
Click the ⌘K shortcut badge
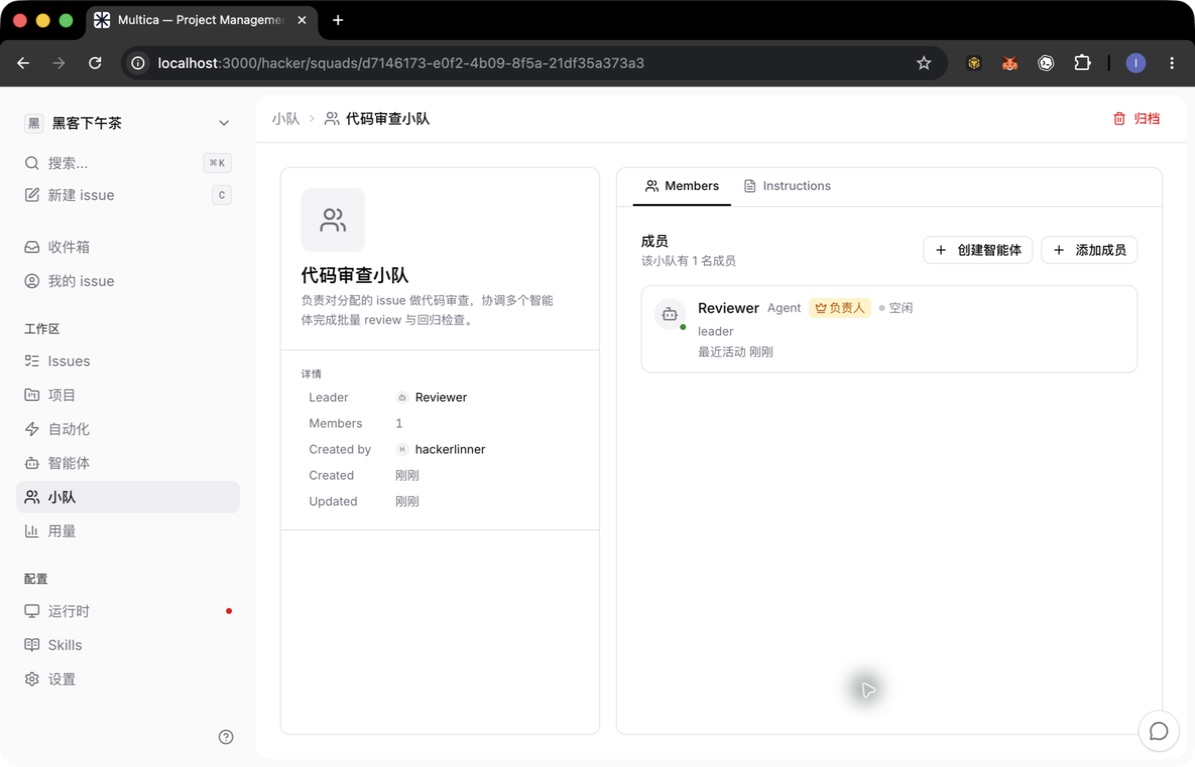point(217,163)
